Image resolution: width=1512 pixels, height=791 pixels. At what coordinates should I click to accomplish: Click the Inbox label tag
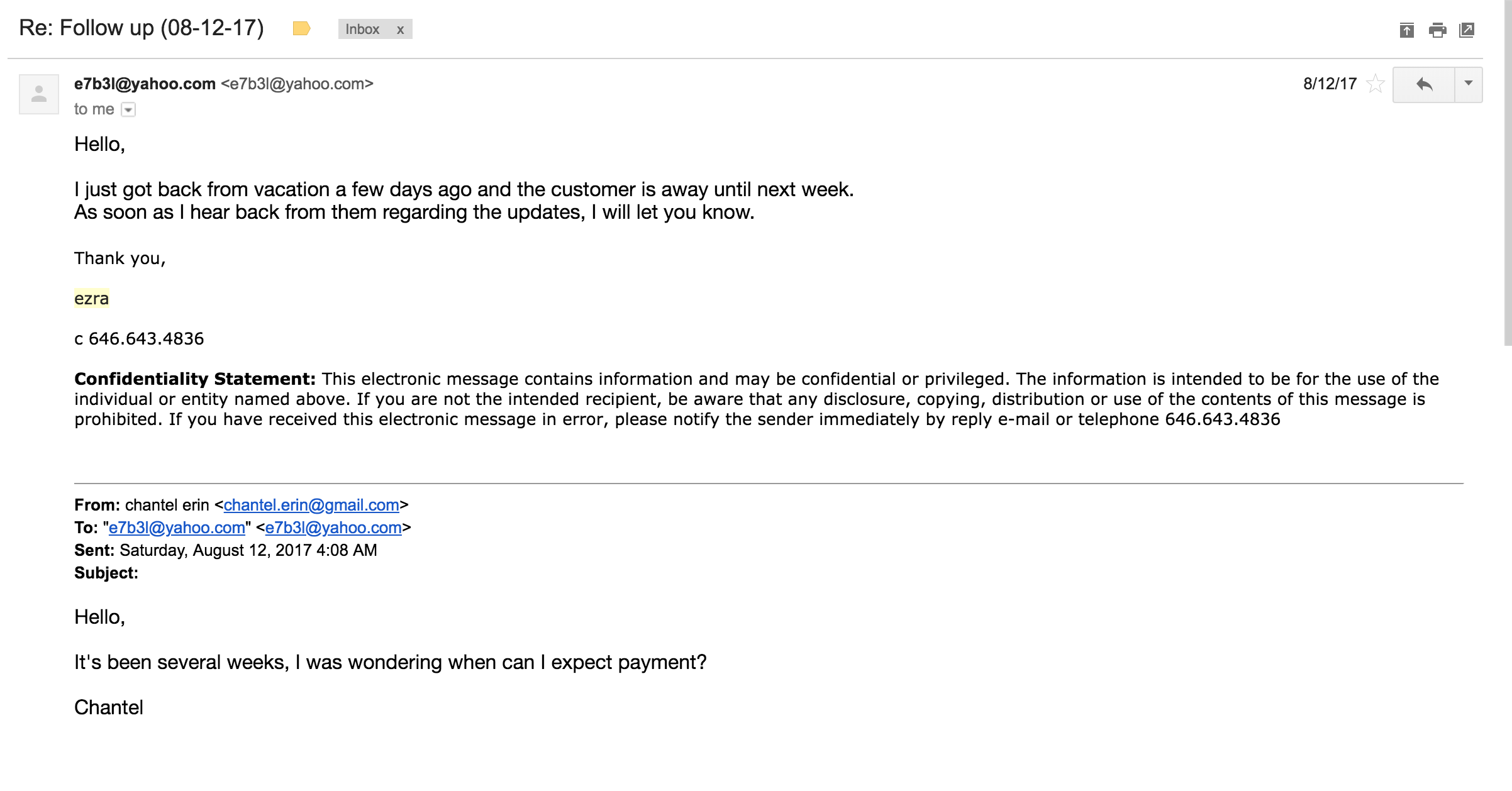(x=362, y=30)
